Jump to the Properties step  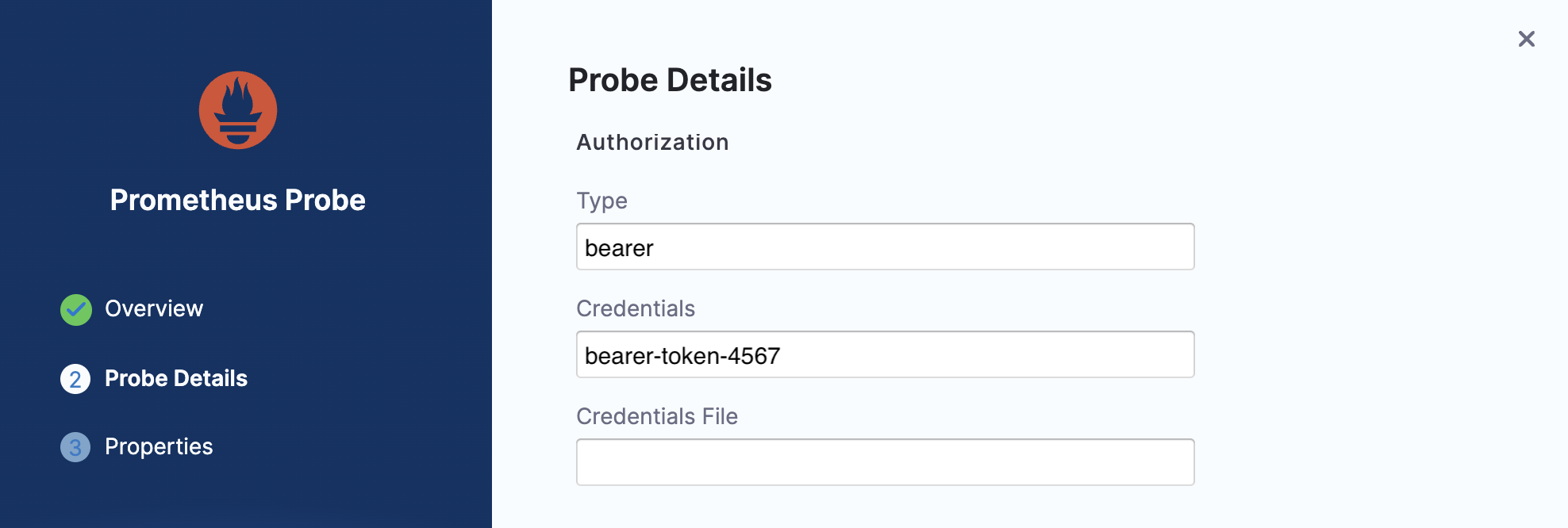coord(159,447)
